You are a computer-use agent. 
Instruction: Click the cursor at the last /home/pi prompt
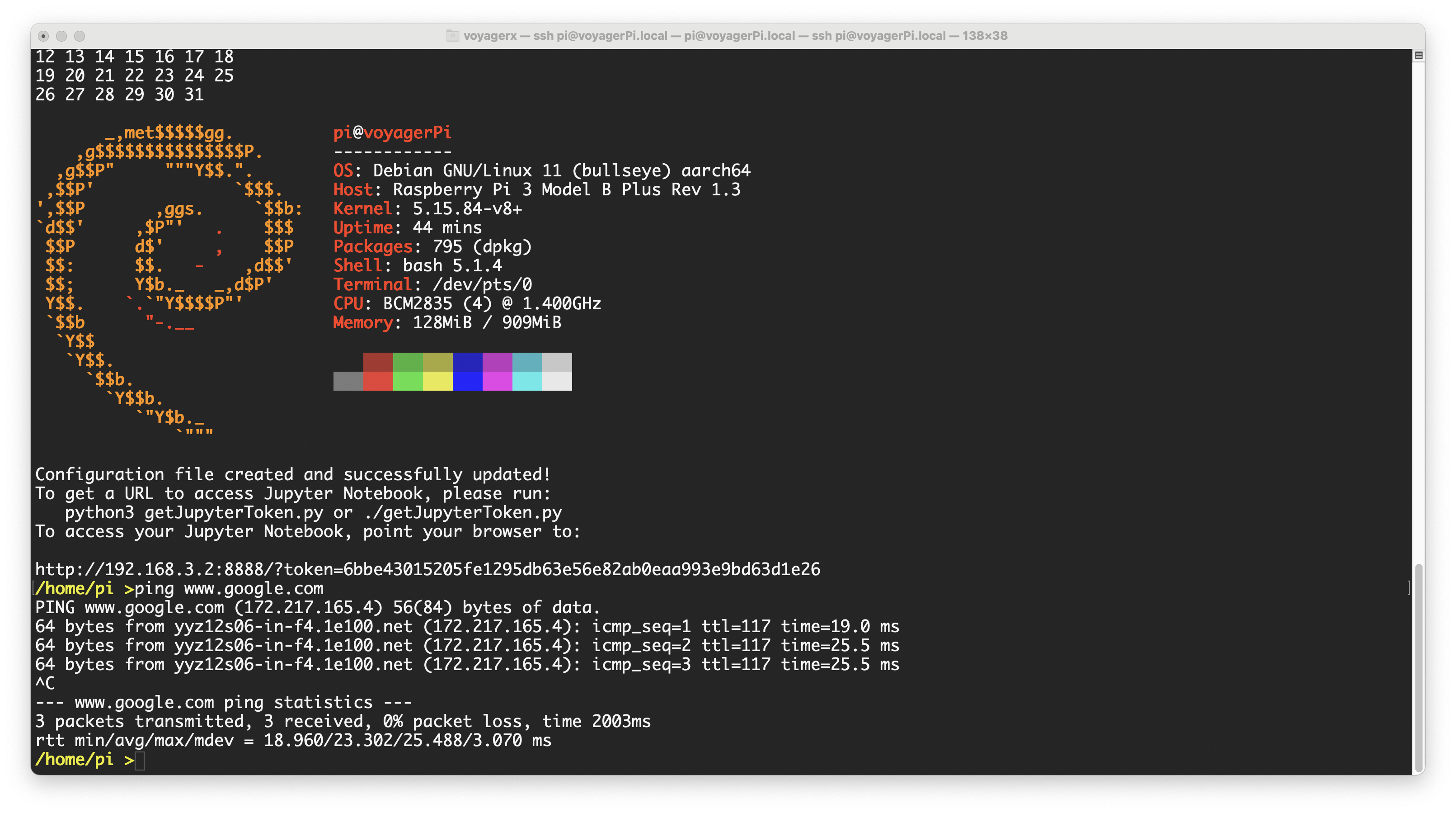pyautogui.click(x=140, y=761)
